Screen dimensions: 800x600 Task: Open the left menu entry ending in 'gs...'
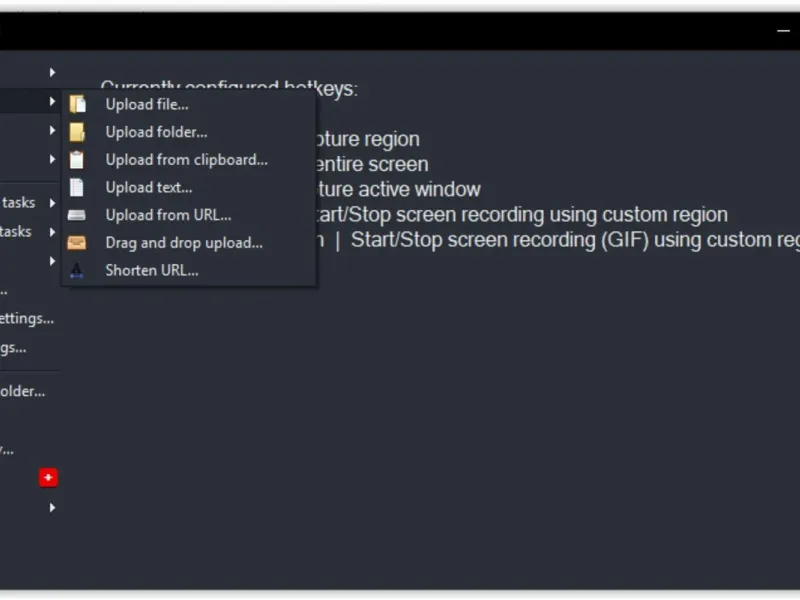13,348
